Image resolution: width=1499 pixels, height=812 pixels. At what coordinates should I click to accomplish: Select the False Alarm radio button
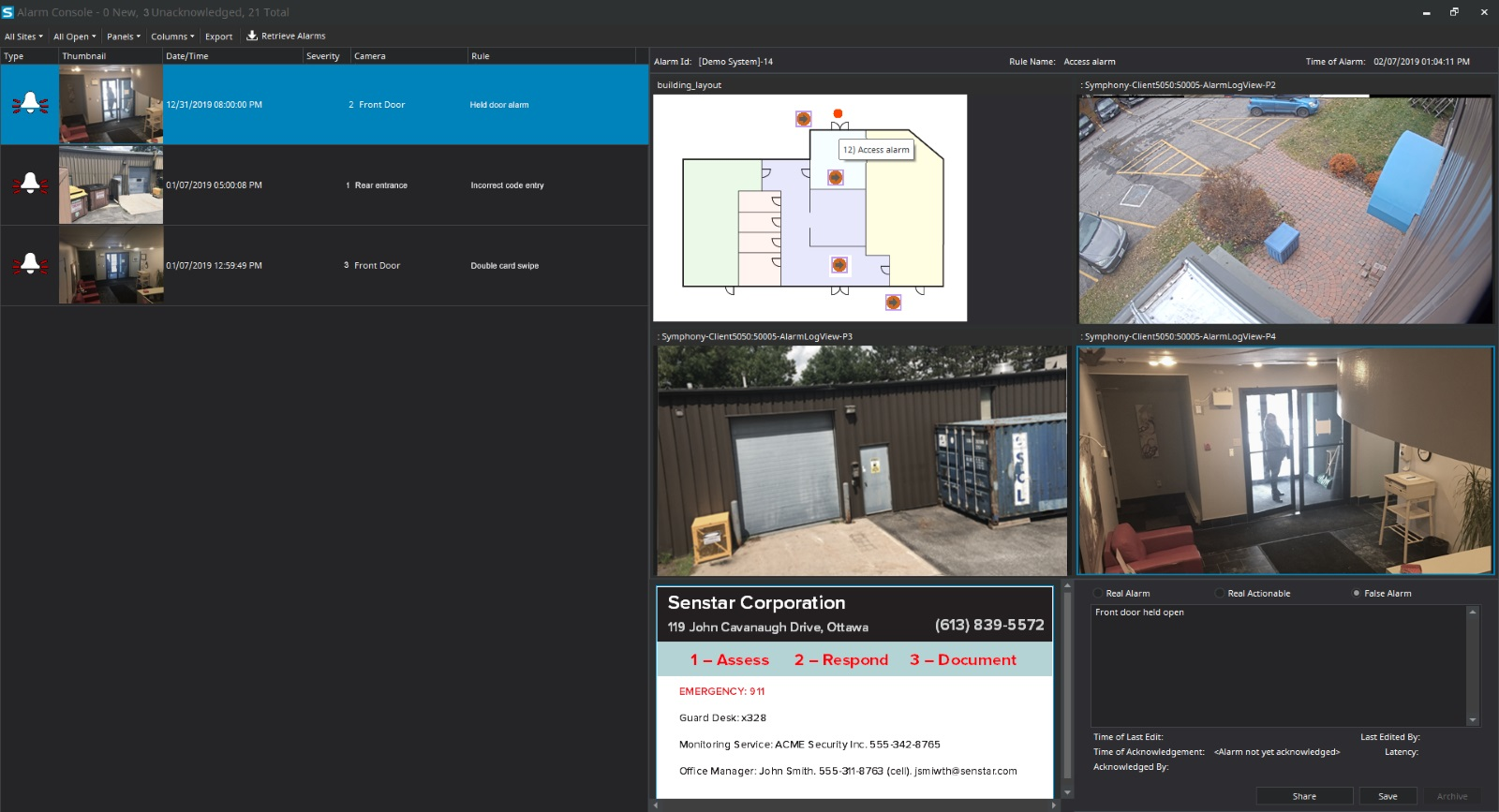pos(1357,593)
